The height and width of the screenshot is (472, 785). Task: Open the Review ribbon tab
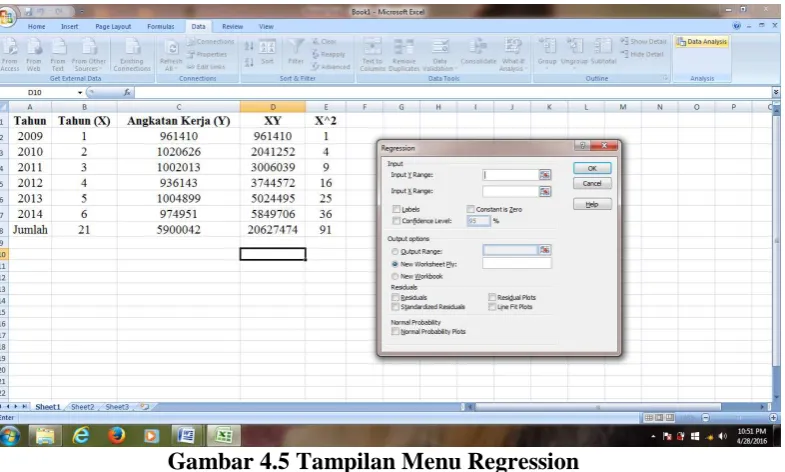[x=232, y=27]
